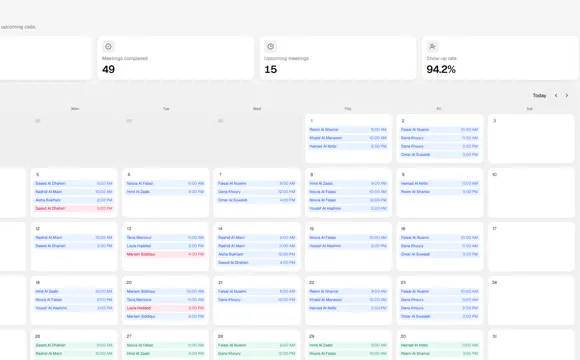Open Noura Al Falasi meeting on day 6
The height and width of the screenshot is (360, 580).
[165, 184]
